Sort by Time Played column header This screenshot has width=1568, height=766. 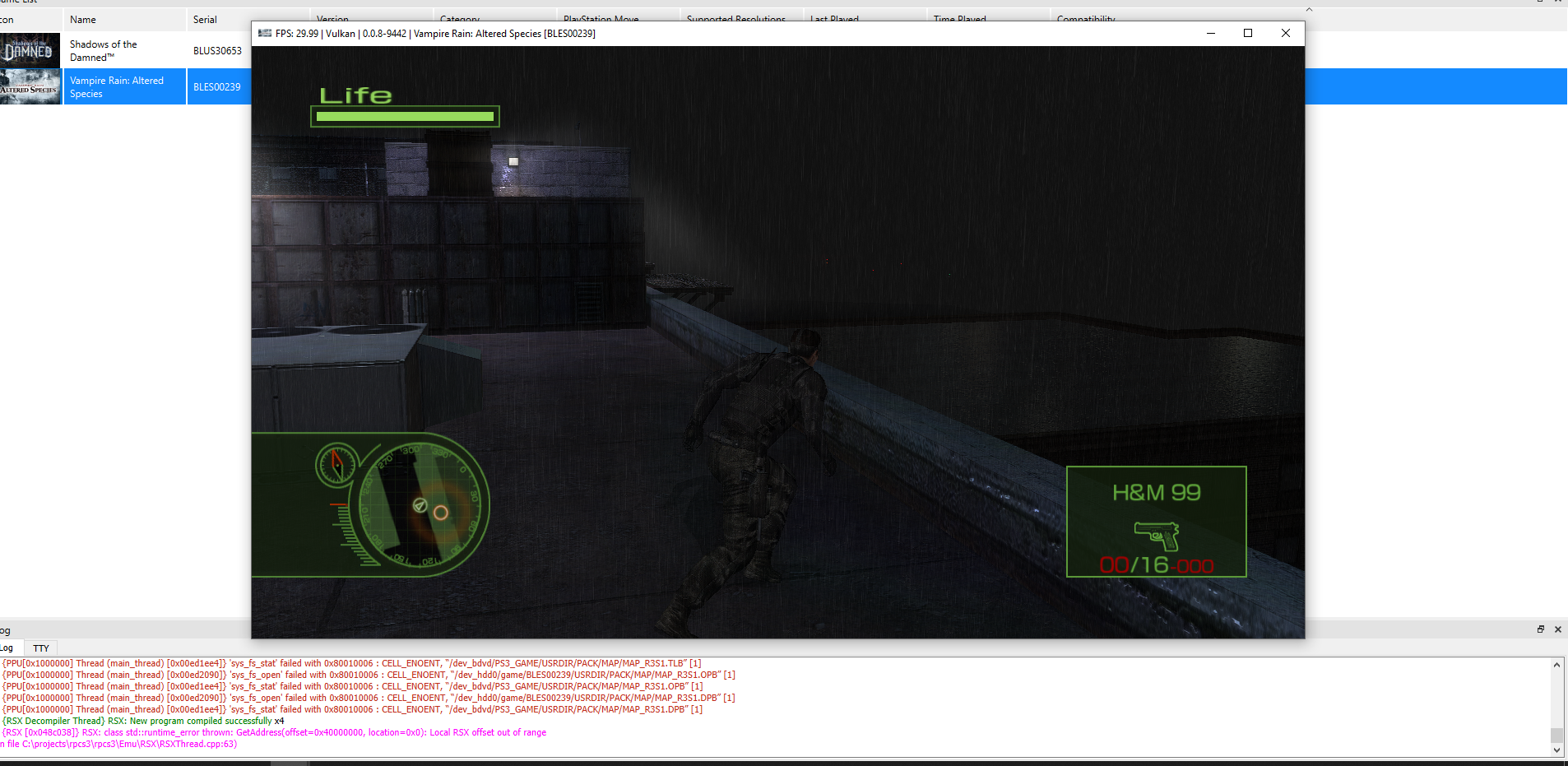point(959,19)
